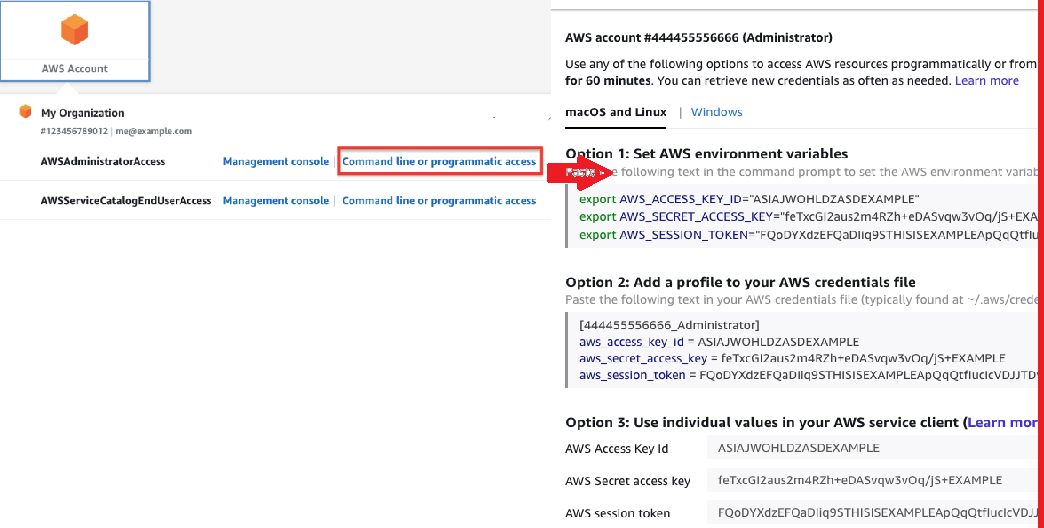Switch to the Windows tab
The width and height of the screenshot is (1044, 528).
[716, 112]
